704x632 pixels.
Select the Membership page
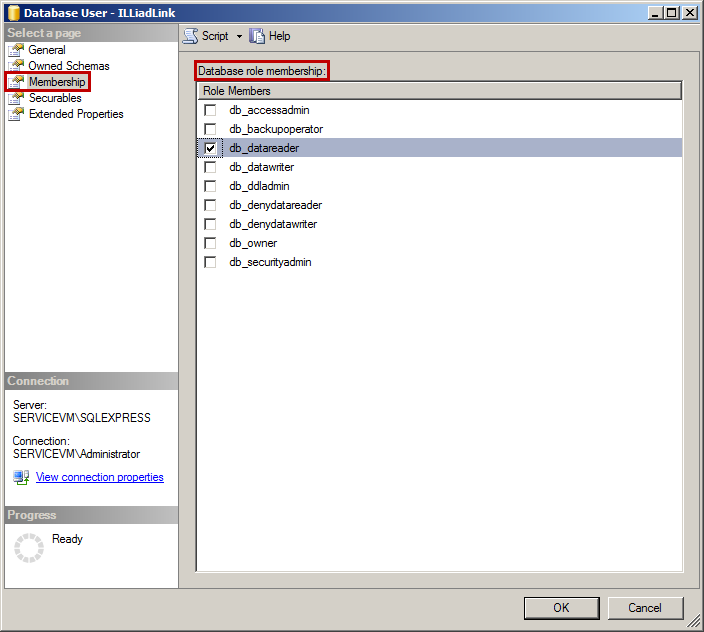pos(56,82)
